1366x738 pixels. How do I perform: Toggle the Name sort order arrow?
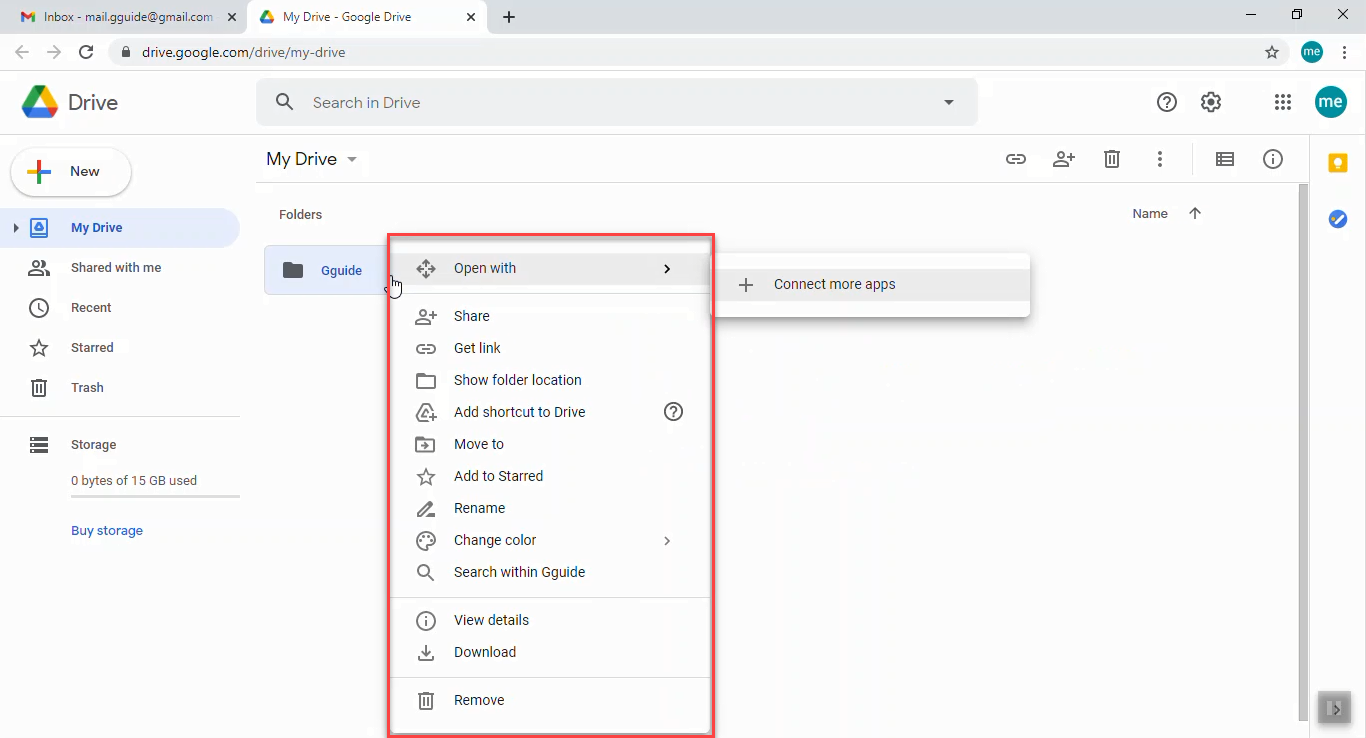click(1195, 213)
